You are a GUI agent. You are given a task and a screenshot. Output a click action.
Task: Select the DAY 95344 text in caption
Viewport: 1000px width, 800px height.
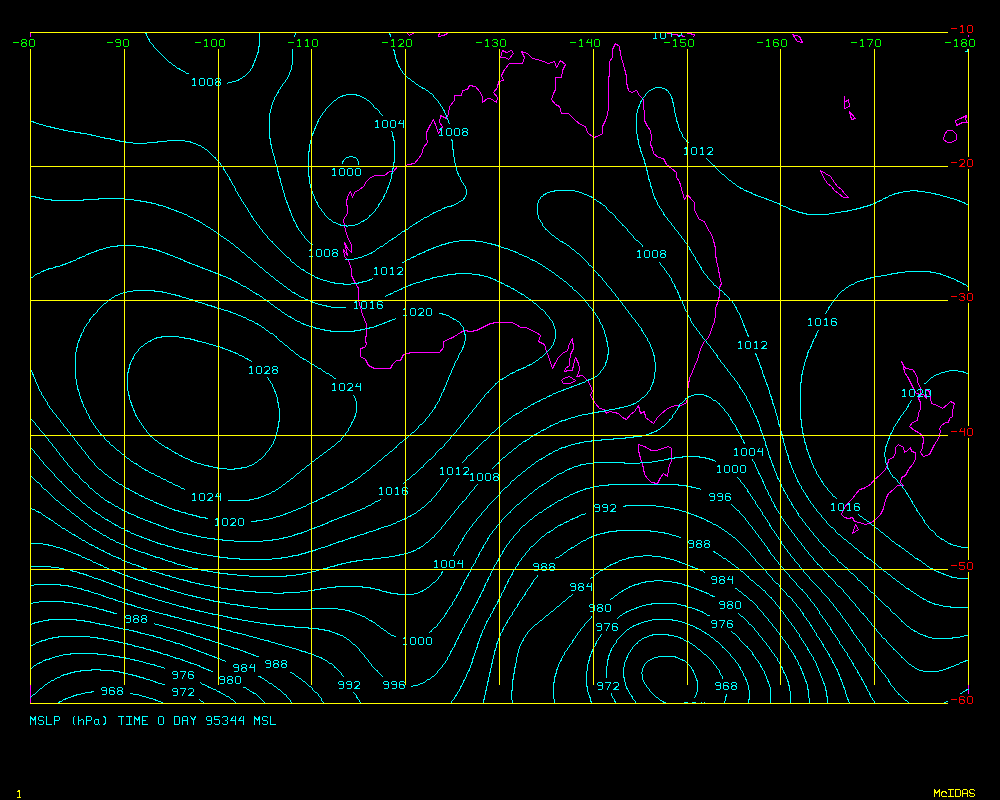(217, 720)
